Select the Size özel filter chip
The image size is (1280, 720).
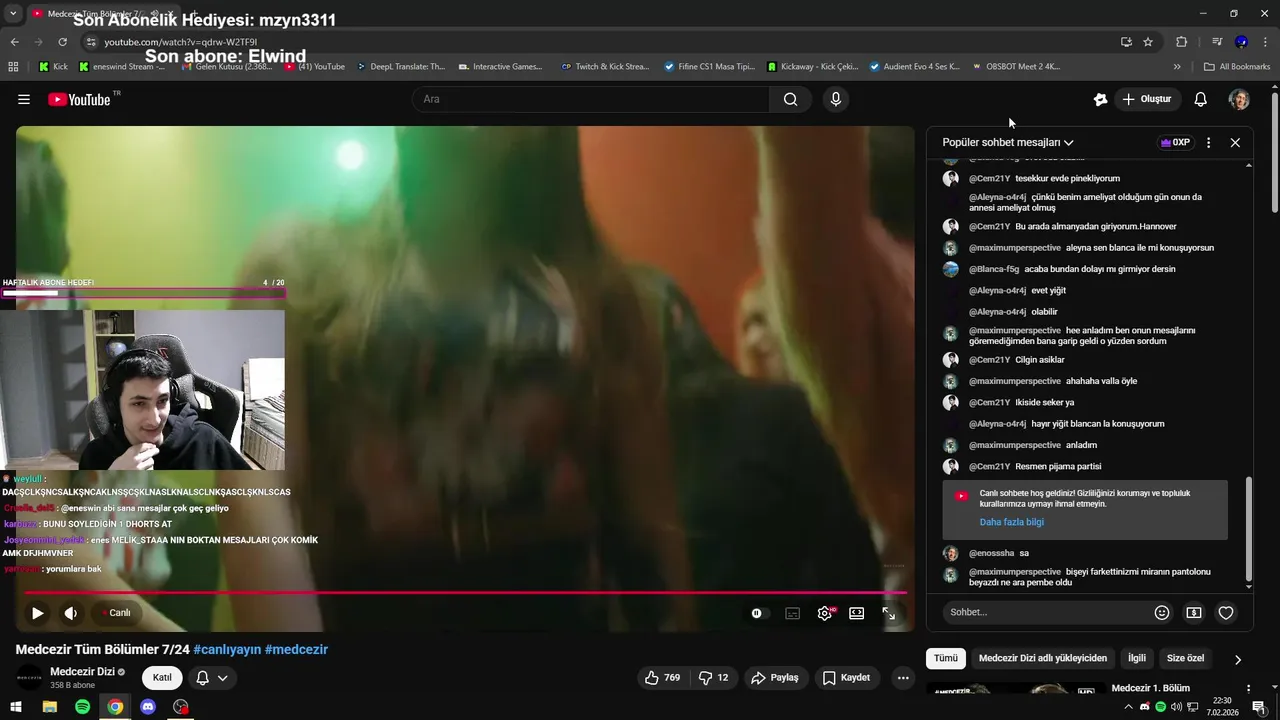tap(1186, 658)
